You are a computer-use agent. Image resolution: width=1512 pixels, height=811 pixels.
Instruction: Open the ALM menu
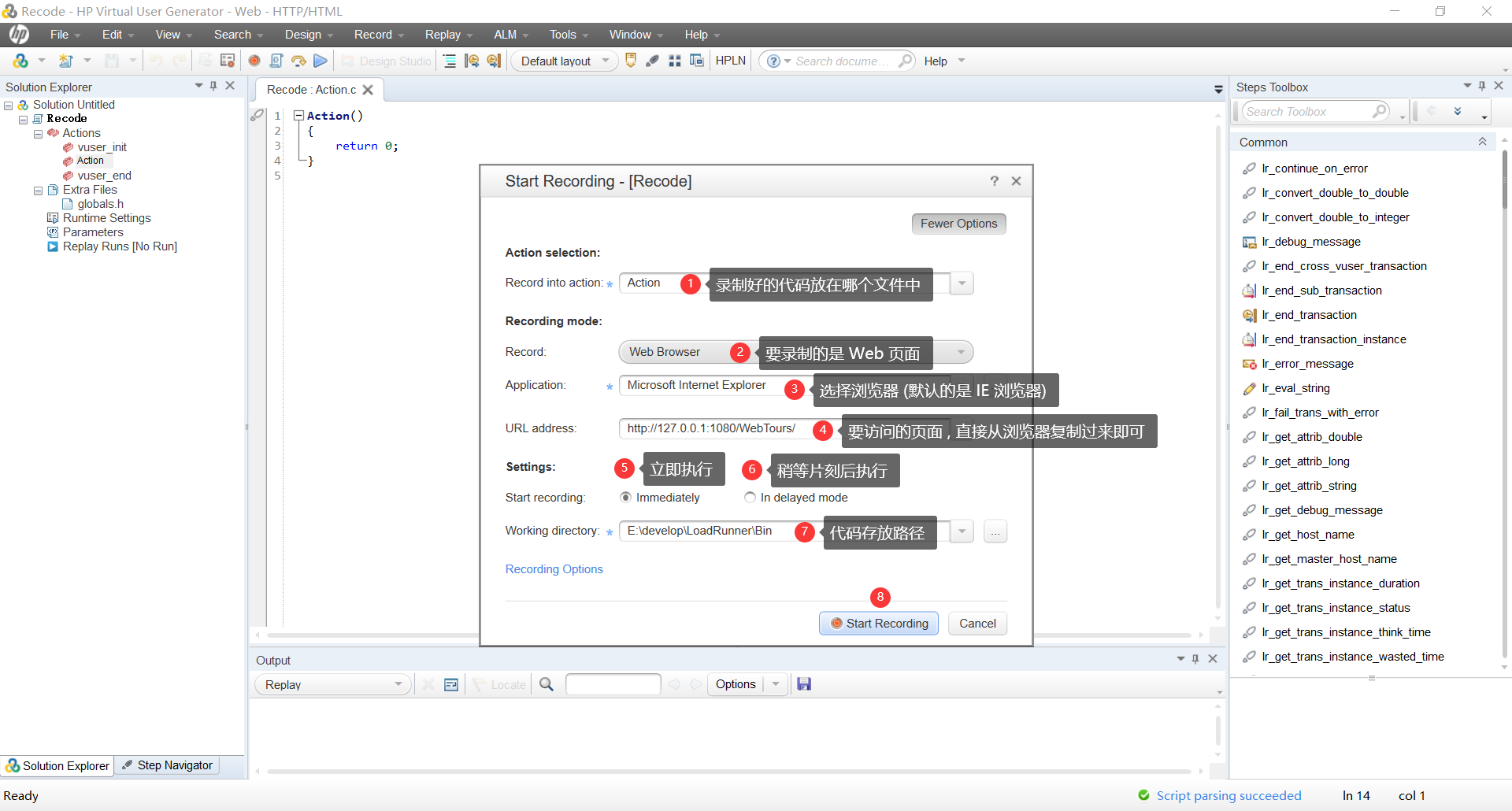pyautogui.click(x=511, y=35)
